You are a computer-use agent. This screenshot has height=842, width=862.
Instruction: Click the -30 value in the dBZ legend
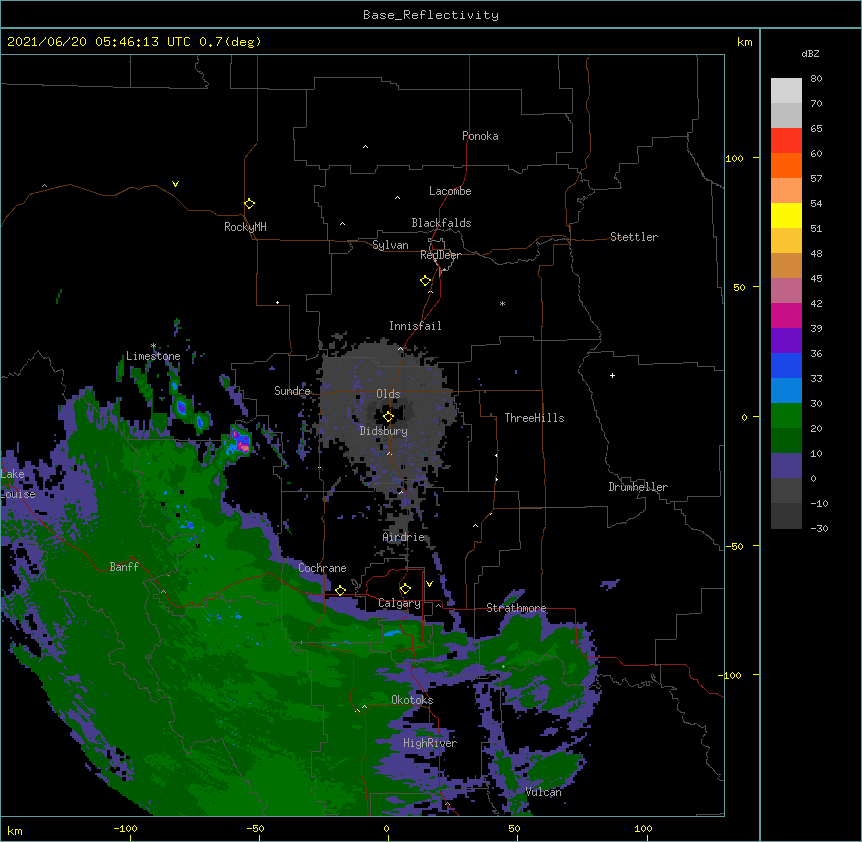click(x=819, y=528)
